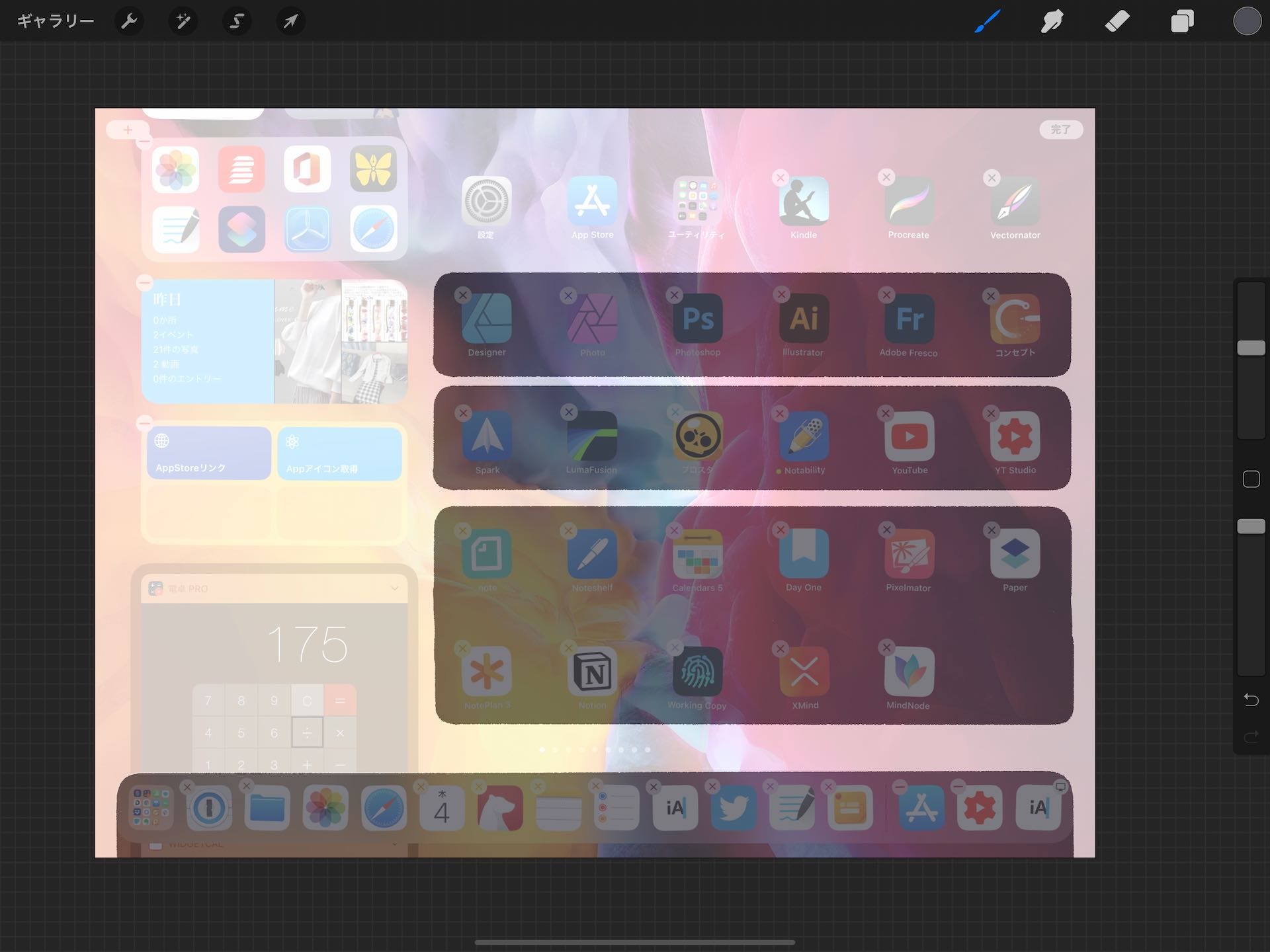This screenshot has height=952, width=1270.
Task: Run the Appアイコン取得 shortcut tile
Action: tap(339, 454)
